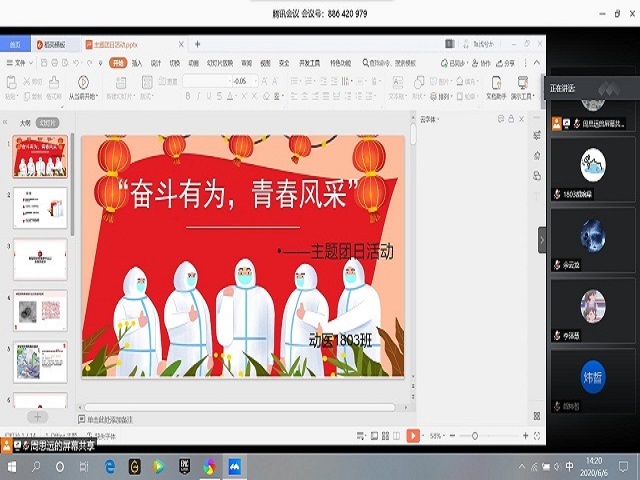Select slide 2 thumbnail

(40, 208)
